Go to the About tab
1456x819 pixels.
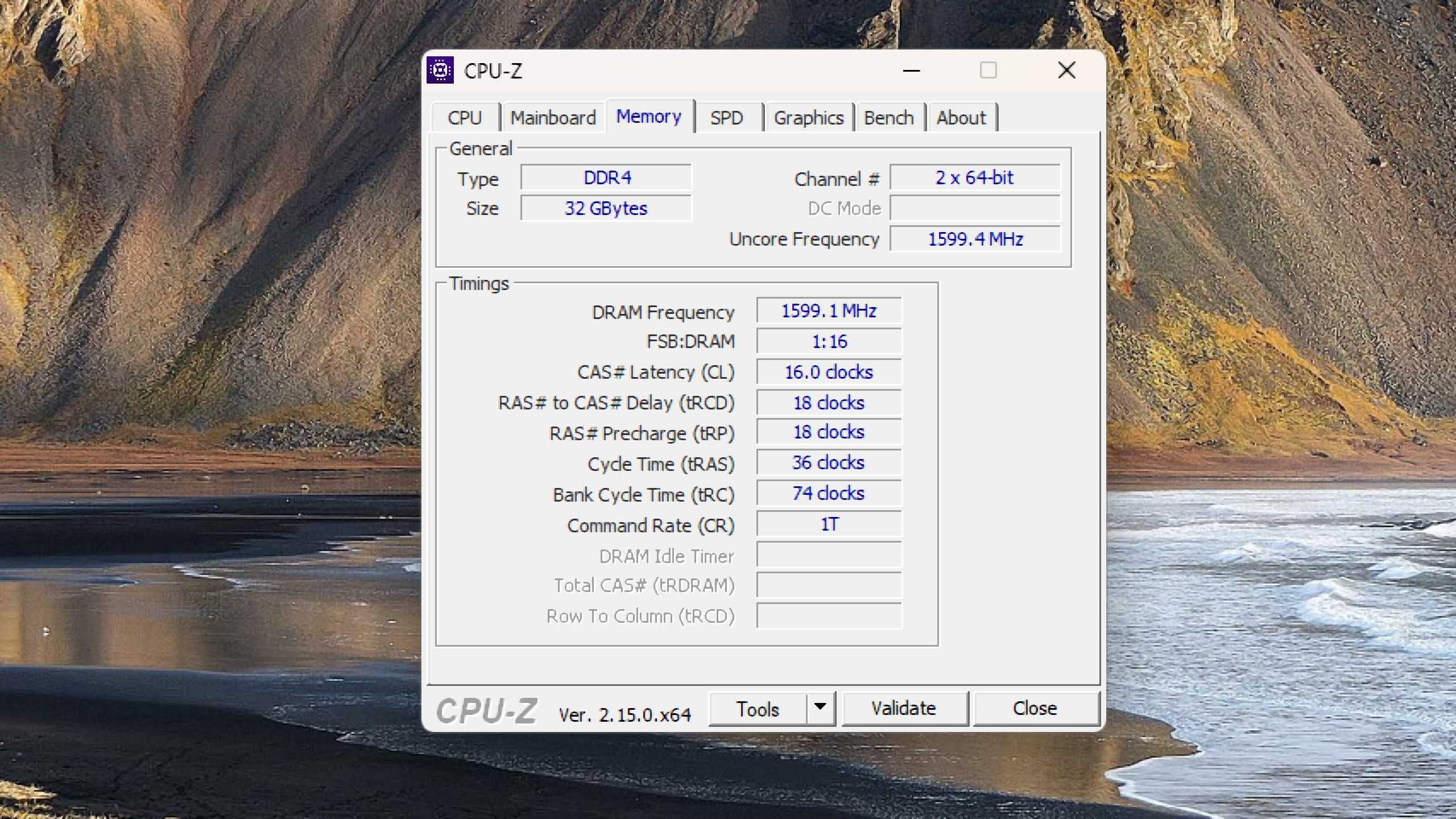[x=961, y=118]
